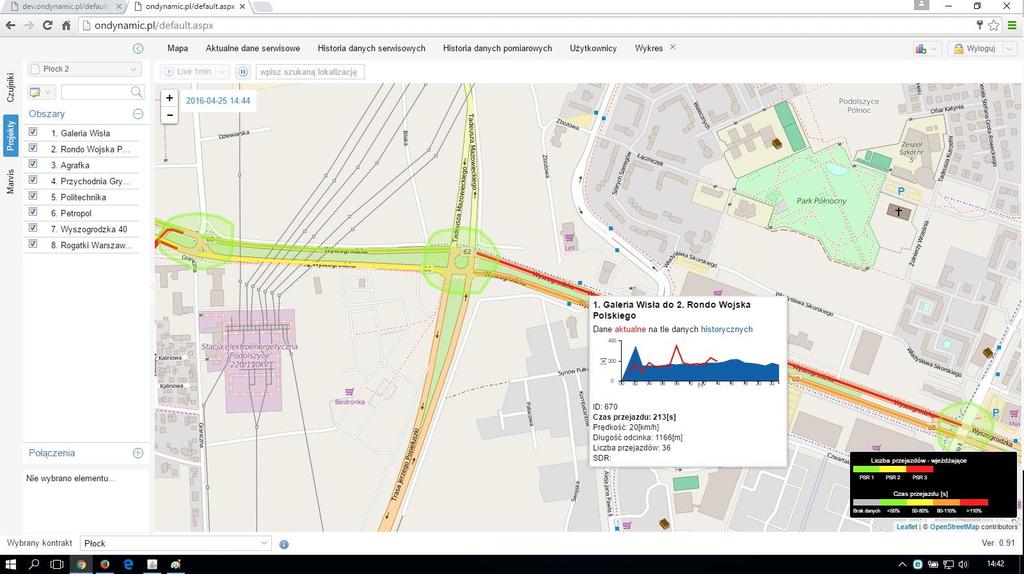This screenshot has height=574, width=1024.
Task: Open the Użytkownicy tab
Action: pos(593,48)
